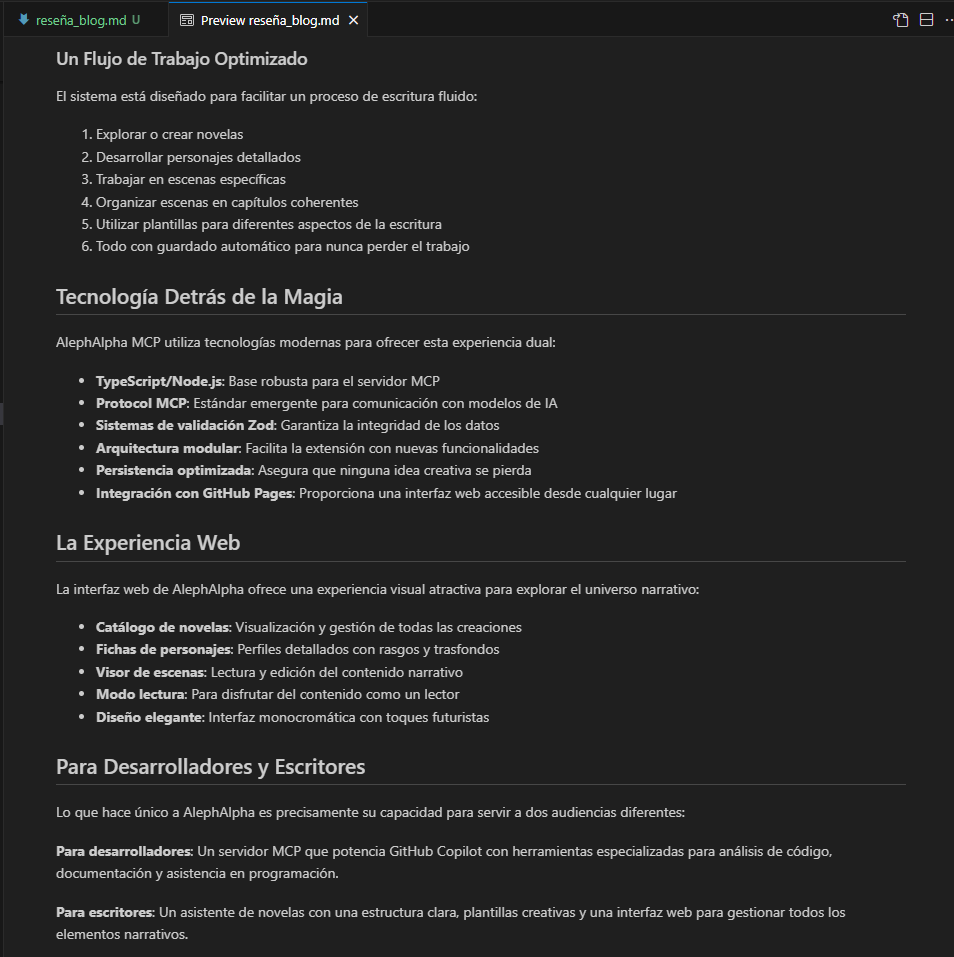This screenshot has height=957, width=954.
Task: Click the bold 'Integración con GitHub Pages' text
Action: tap(194, 493)
